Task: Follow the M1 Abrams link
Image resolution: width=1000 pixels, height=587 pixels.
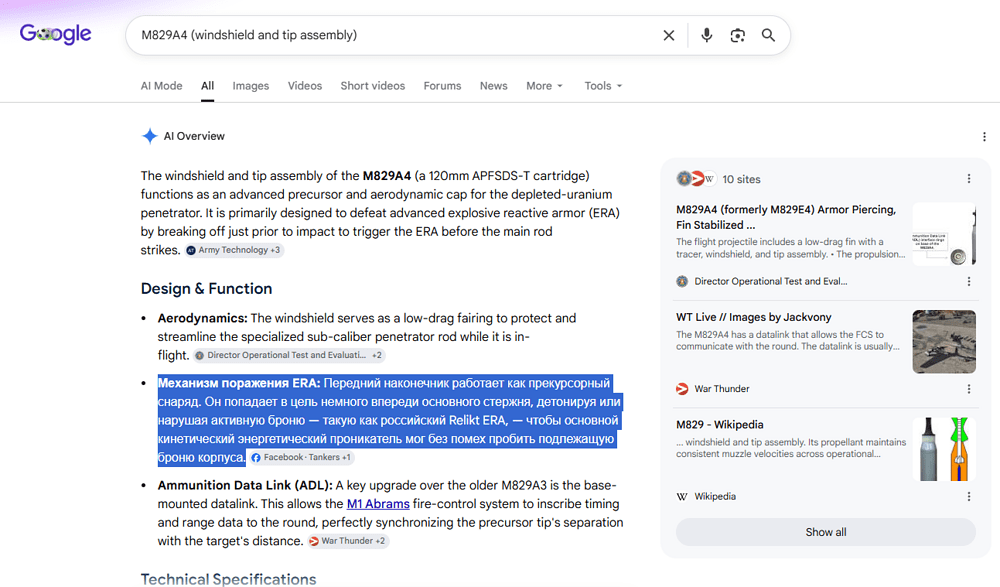Action: click(378, 504)
